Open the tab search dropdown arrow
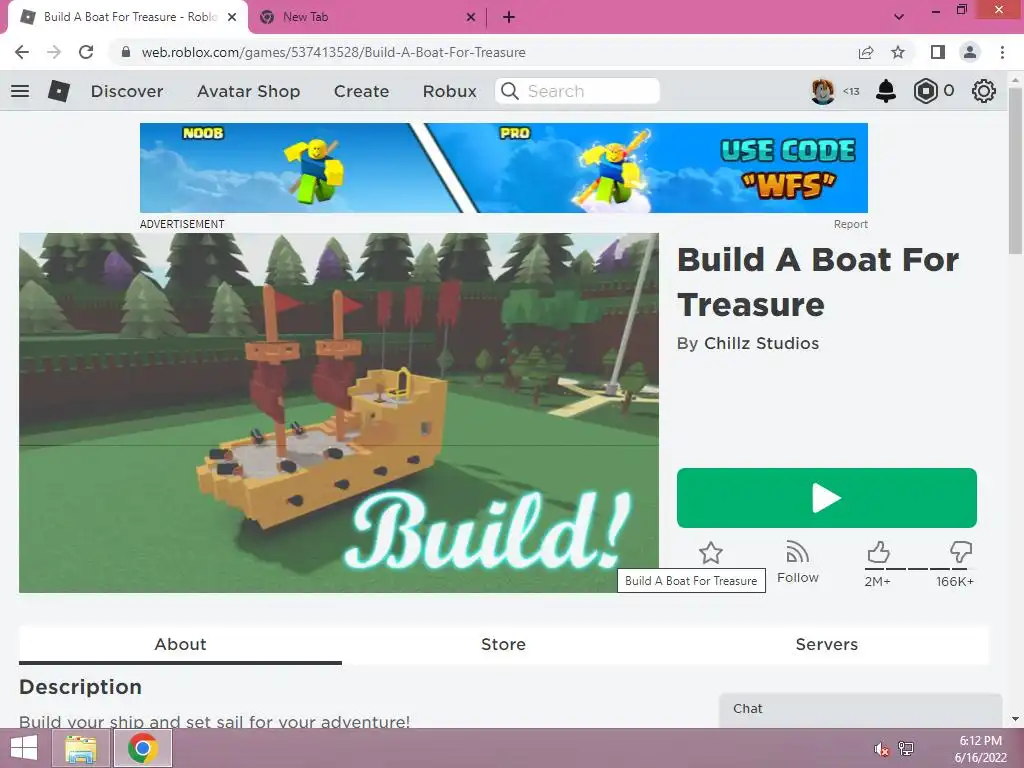Viewport: 1024px width, 768px height. 899,17
